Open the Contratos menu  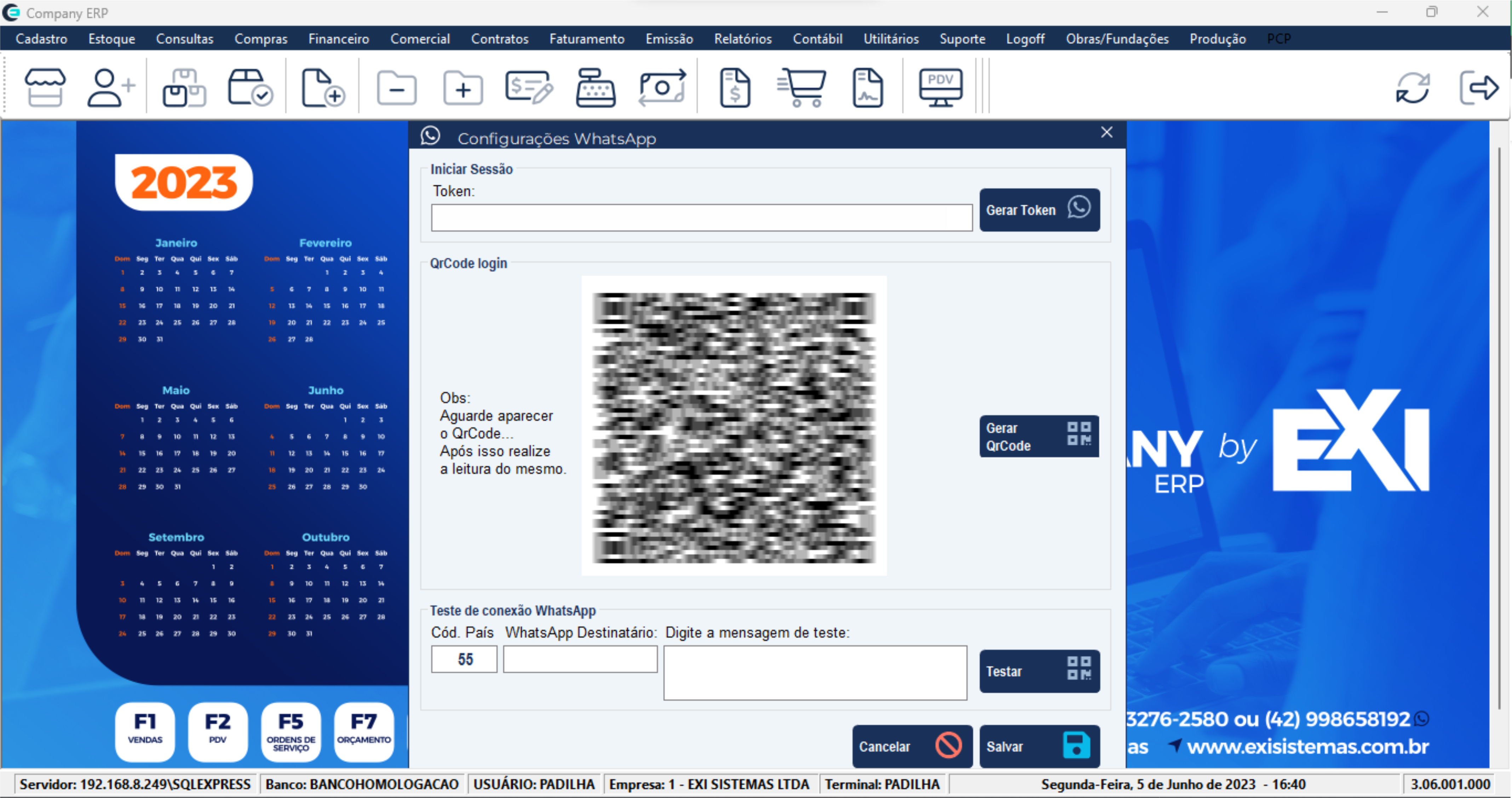(500, 39)
